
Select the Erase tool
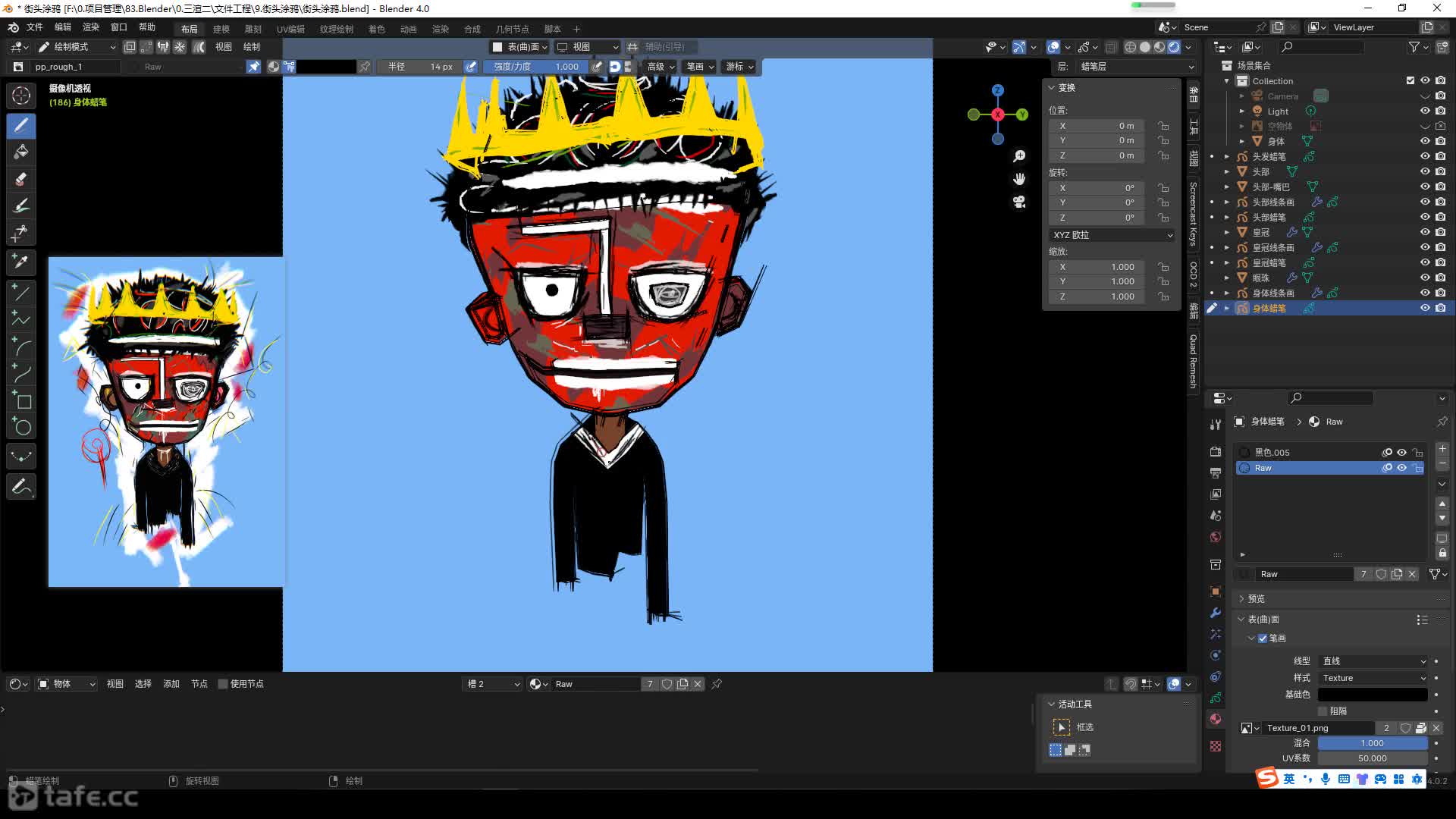(x=21, y=179)
